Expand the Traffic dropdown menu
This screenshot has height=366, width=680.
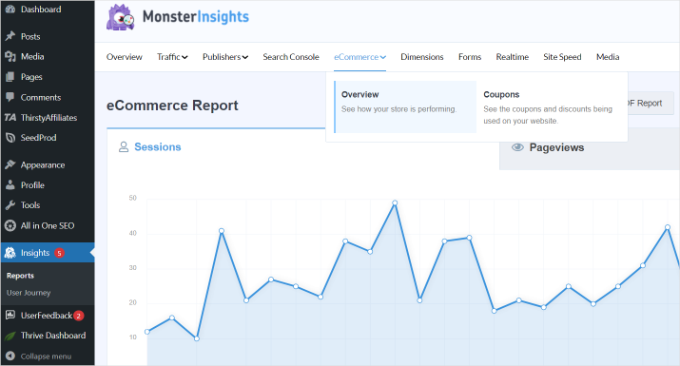(172, 57)
